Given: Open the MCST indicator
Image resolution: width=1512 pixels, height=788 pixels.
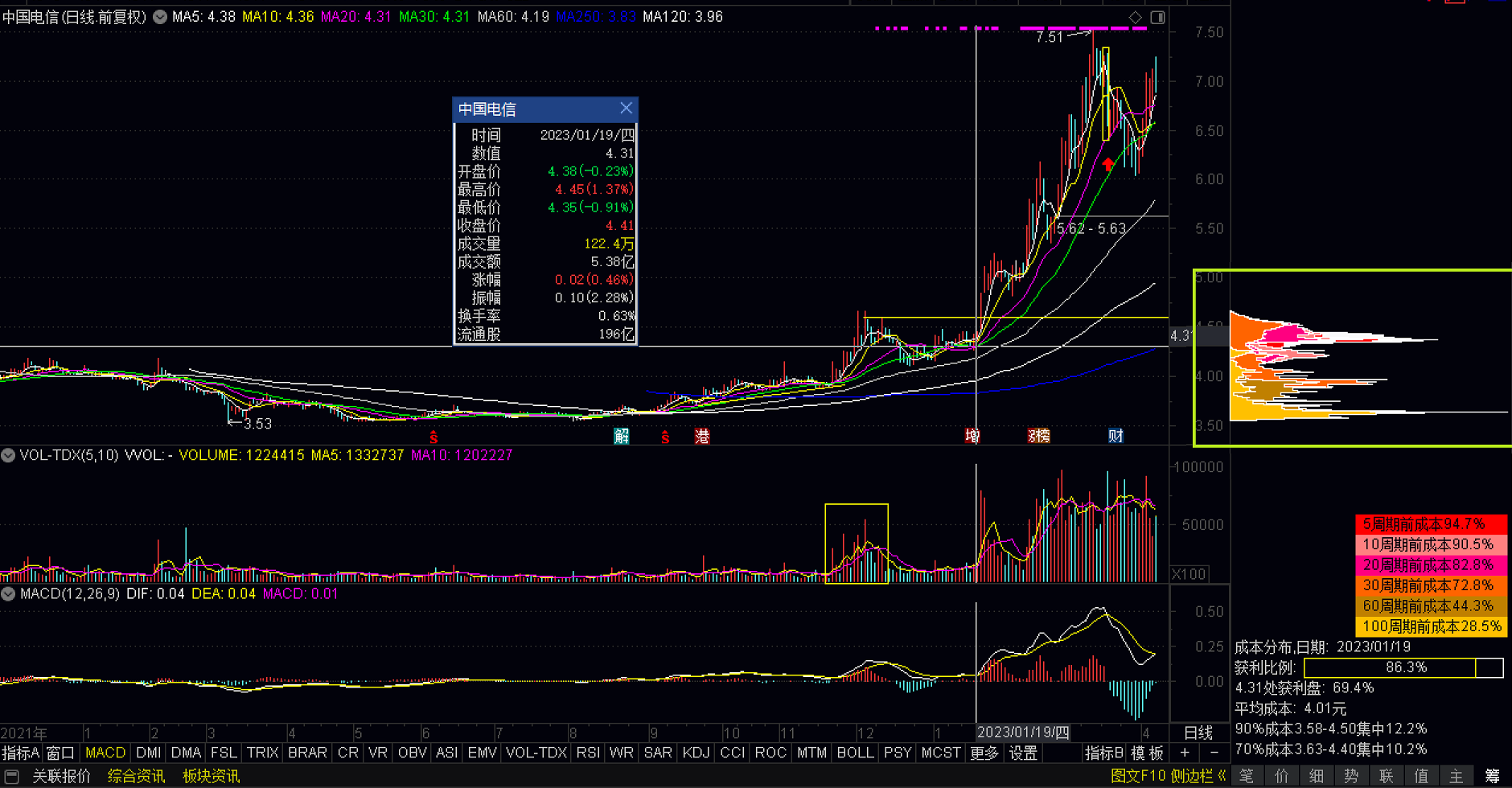Looking at the screenshot, I should [x=941, y=753].
